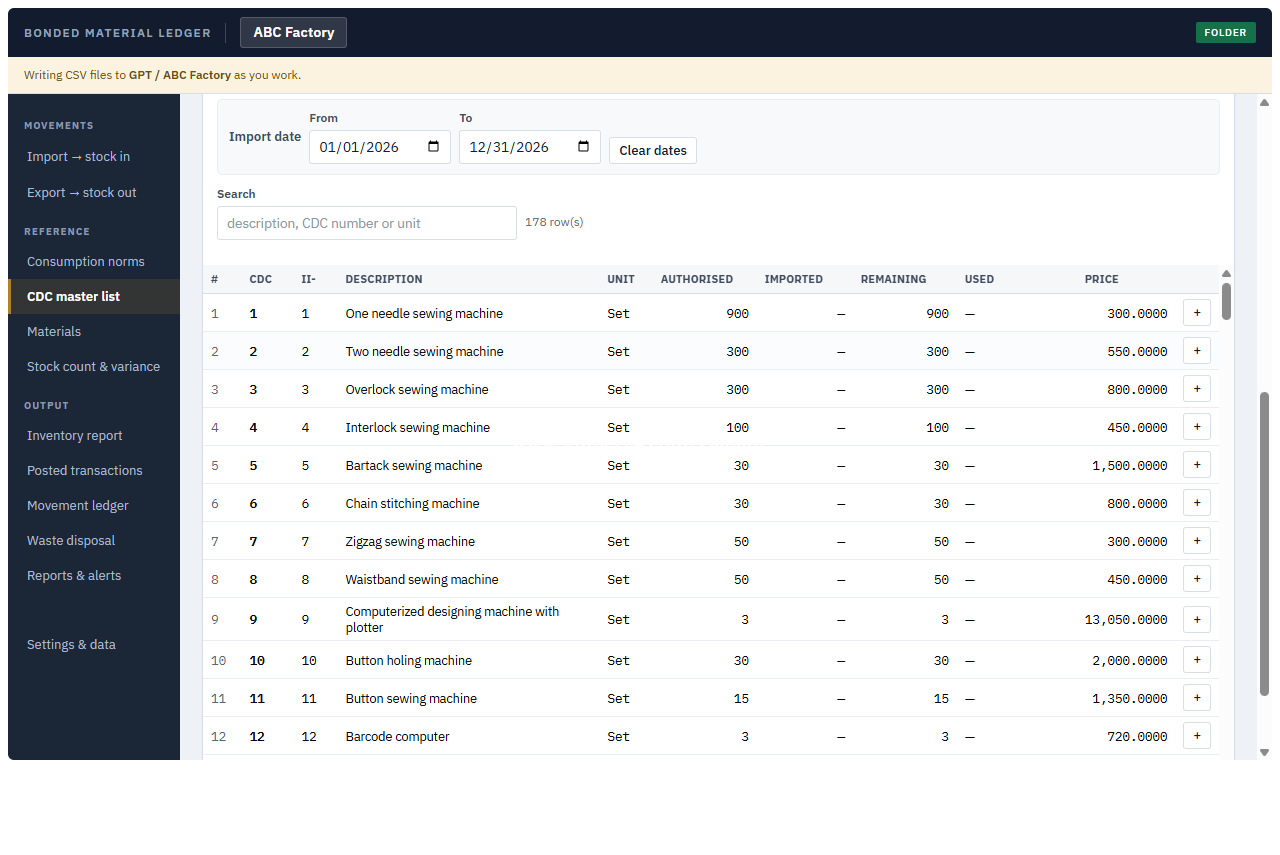Open the From date calendar picker icon
Image resolution: width=1280 pixels, height=855 pixels.
tap(433, 147)
